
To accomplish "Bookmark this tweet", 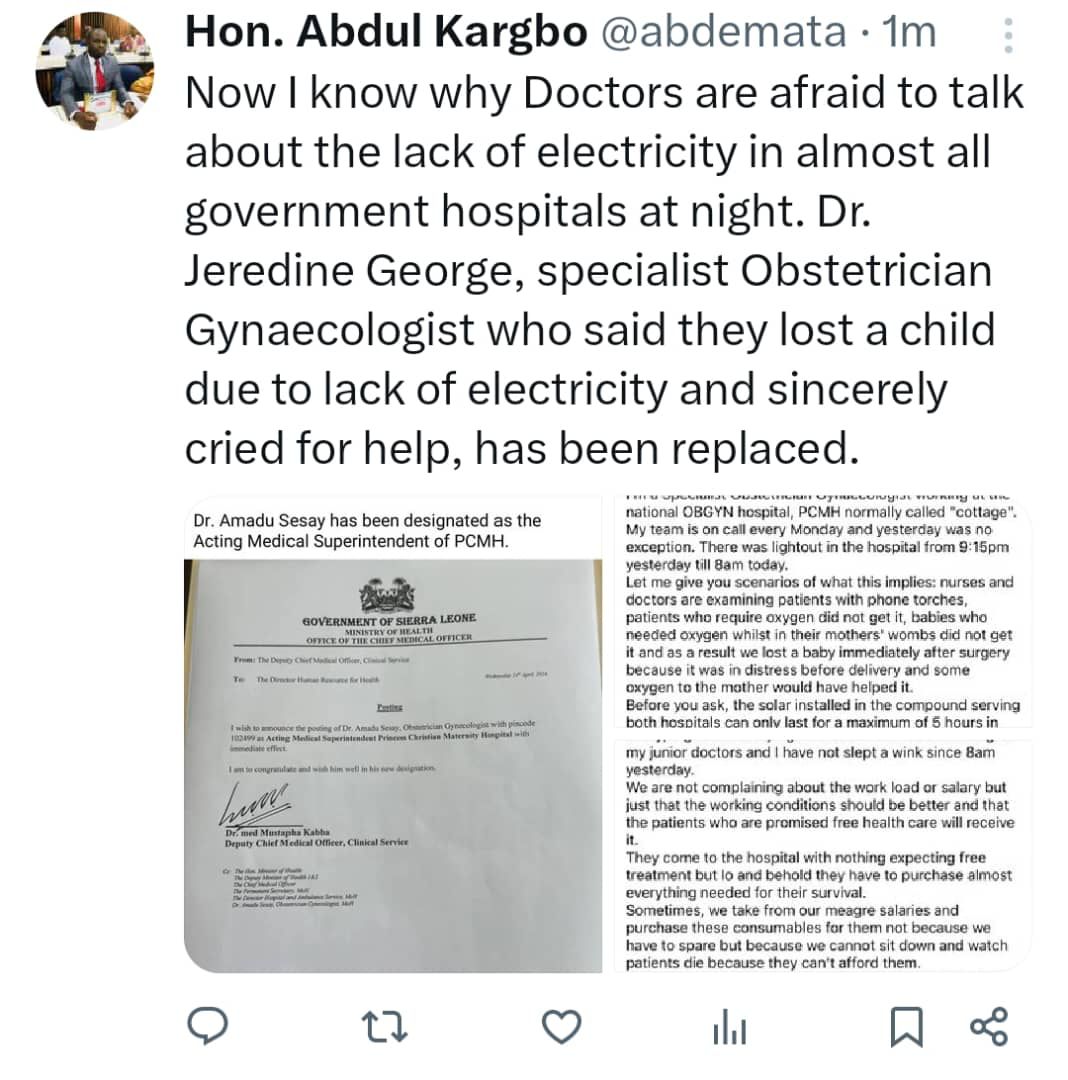I will [x=906, y=1027].
